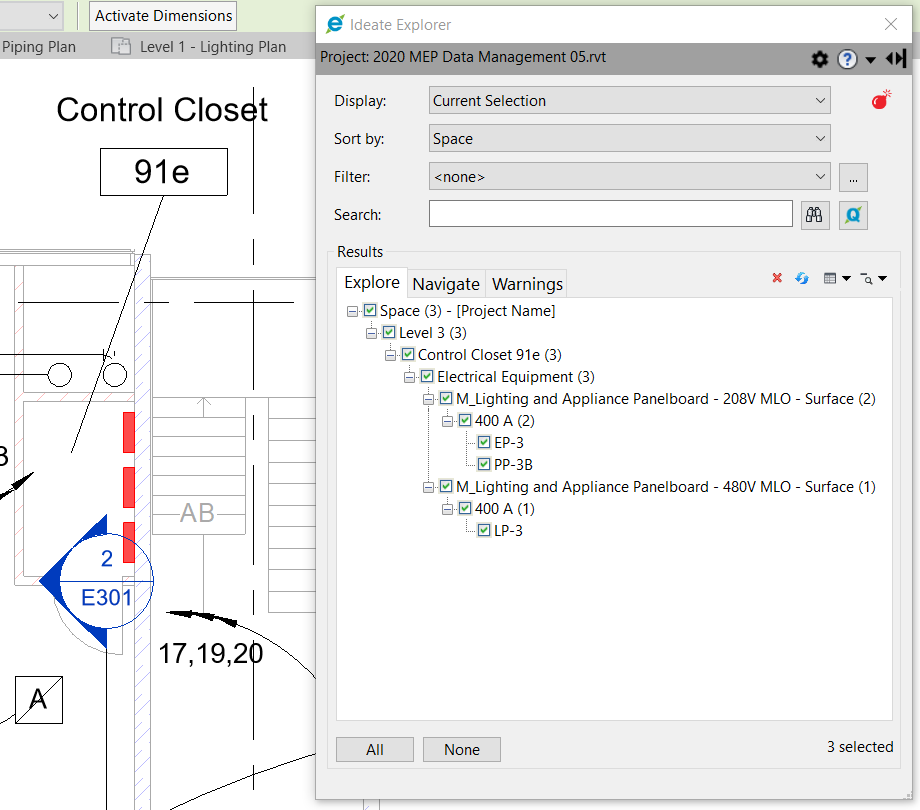Click the blue refresh arrows icon
920x810 pixels.
click(801, 278)
